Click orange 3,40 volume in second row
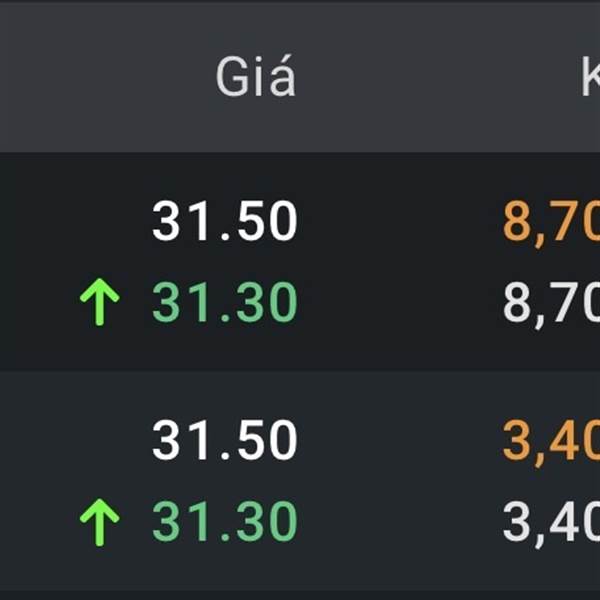Viewport: 600px width, 600px height. 550,441
